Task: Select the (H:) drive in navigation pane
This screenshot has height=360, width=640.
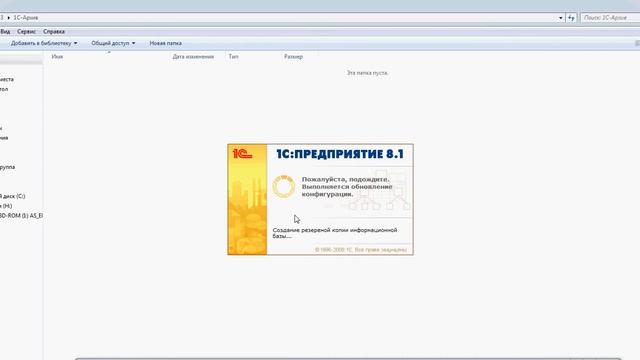Action: [x=6, y=206]
